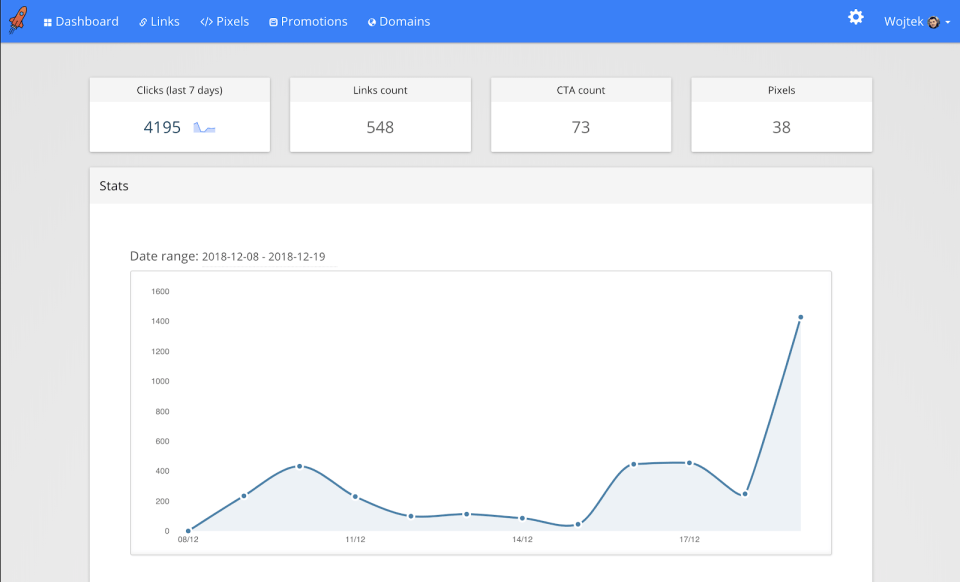Click the 17/12 x-axis label
Screen dimensions: 960x582
tap(689, 539)
